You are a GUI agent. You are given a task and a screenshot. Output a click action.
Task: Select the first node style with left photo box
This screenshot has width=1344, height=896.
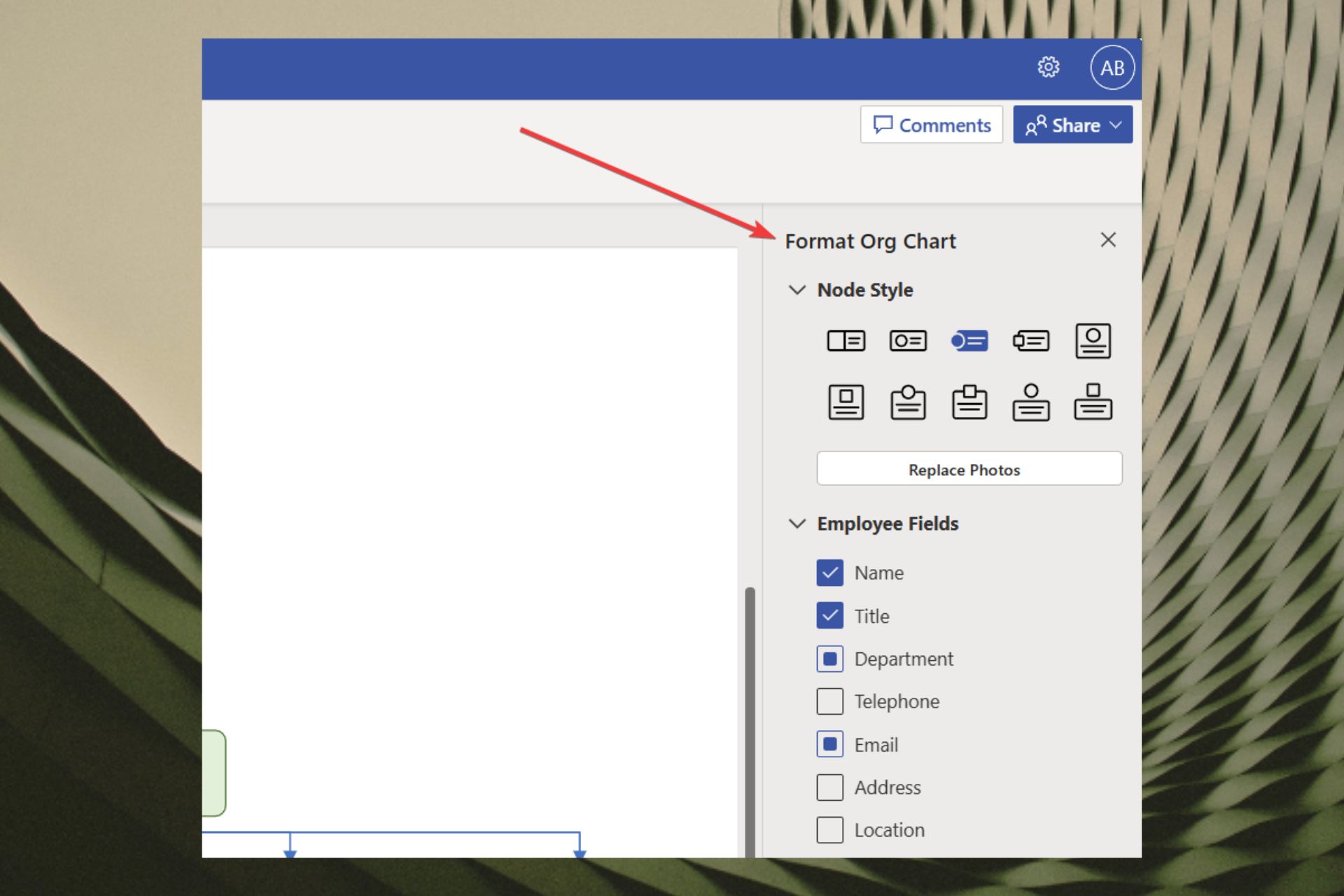pos(846,341)
